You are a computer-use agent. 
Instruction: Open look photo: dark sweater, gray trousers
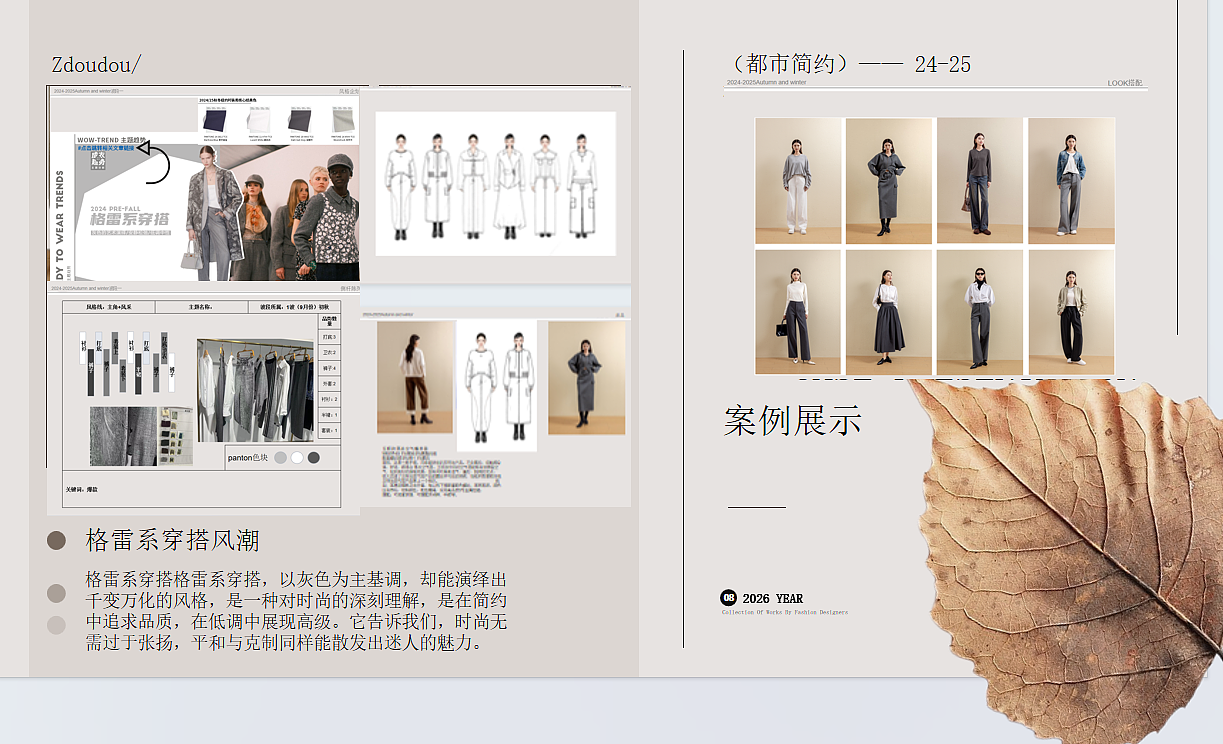click(x=980, y=180)
